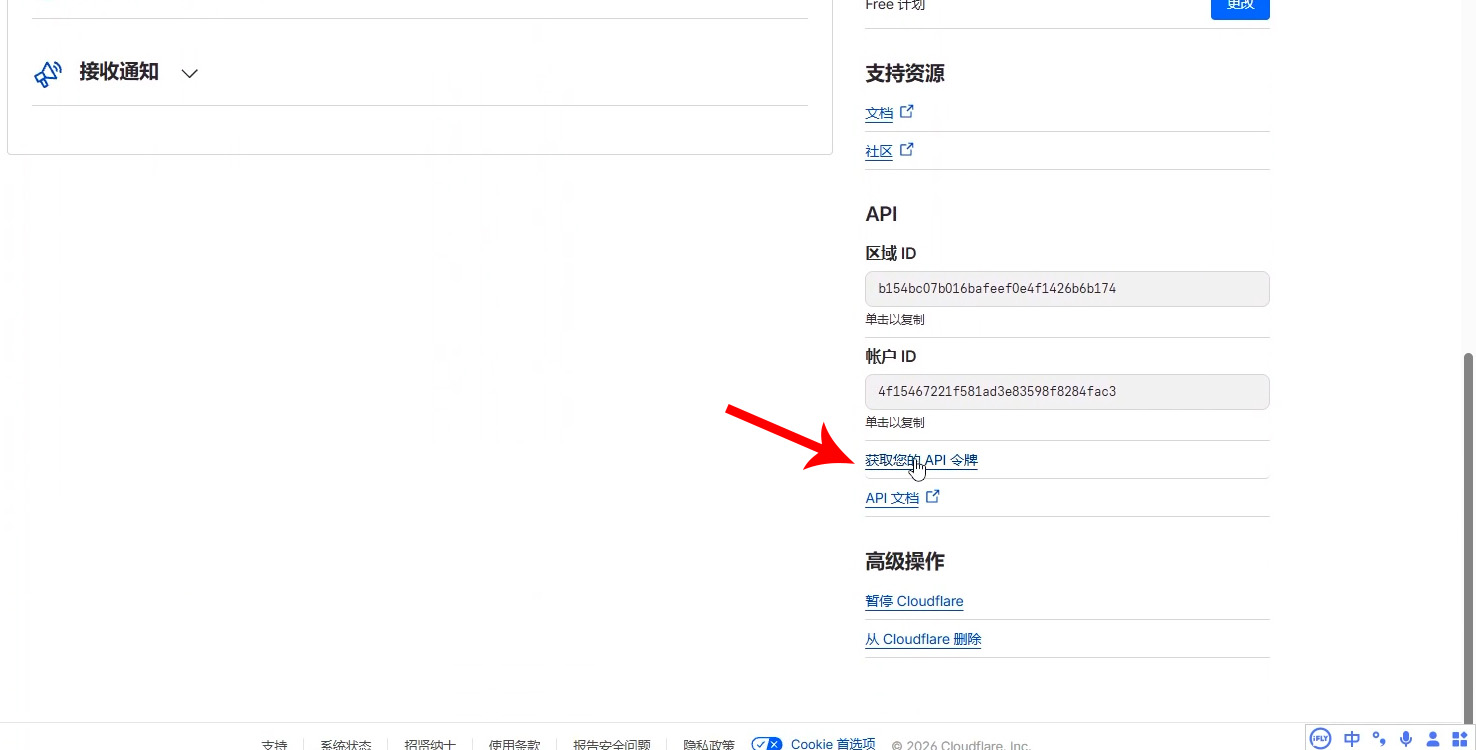This screenshot has height=750, width=1476.
Task: Open the 系统状态 footer link
Action: click(x=345, y=745)
